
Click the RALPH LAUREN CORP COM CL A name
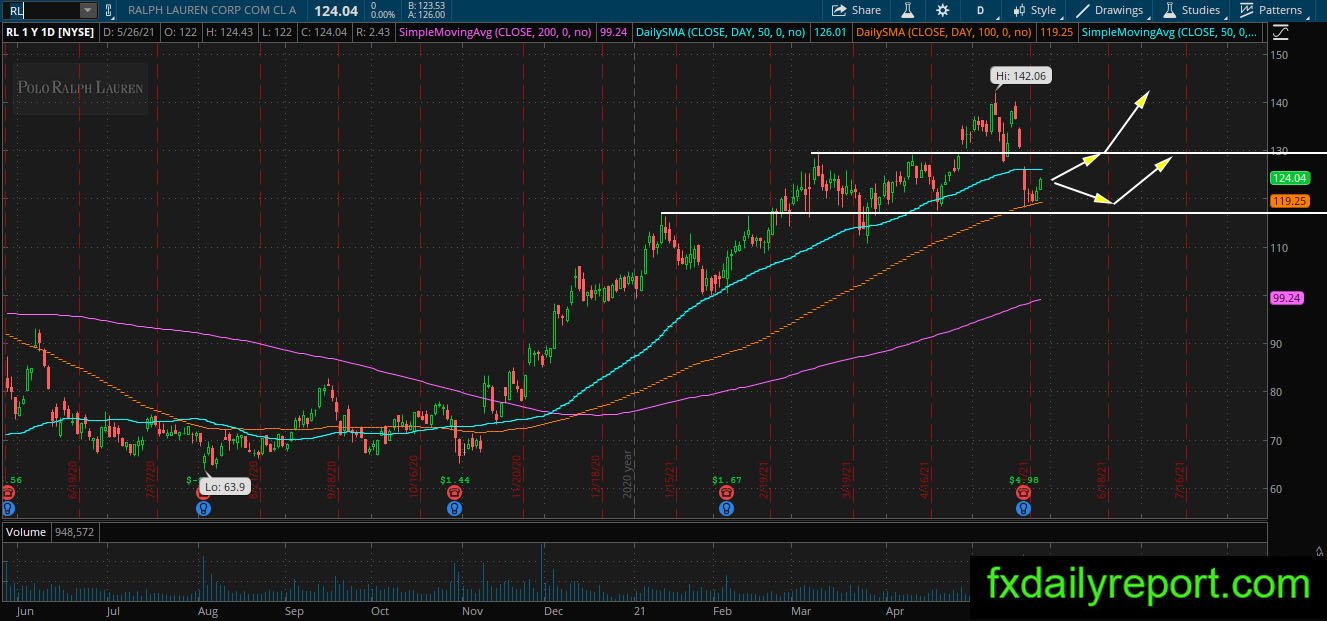tap(212, 10)
